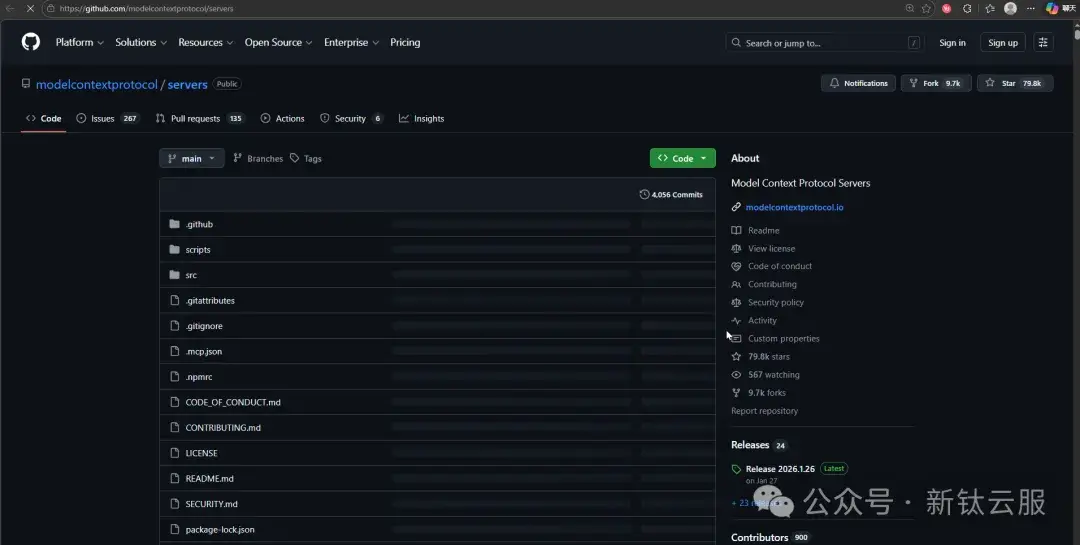Screen dimensions: 1080x545
Task: Open Release 2026.1.26 latest release
Action: point(780,469)
